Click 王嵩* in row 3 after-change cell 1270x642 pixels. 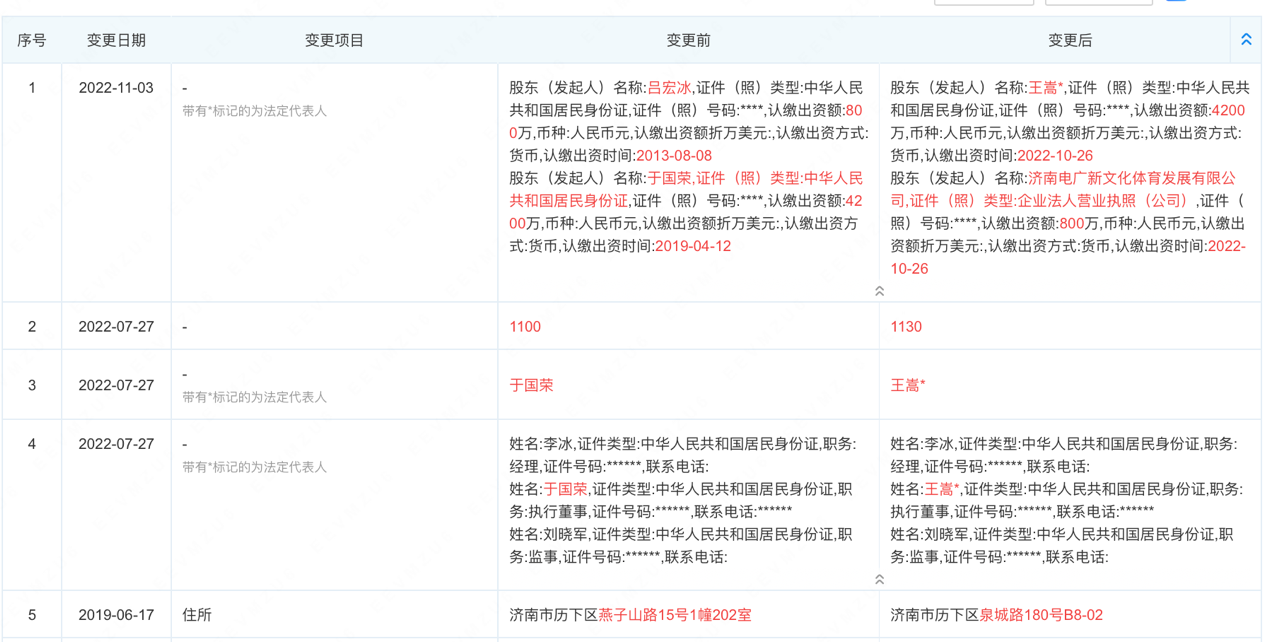tap(908, 385)
